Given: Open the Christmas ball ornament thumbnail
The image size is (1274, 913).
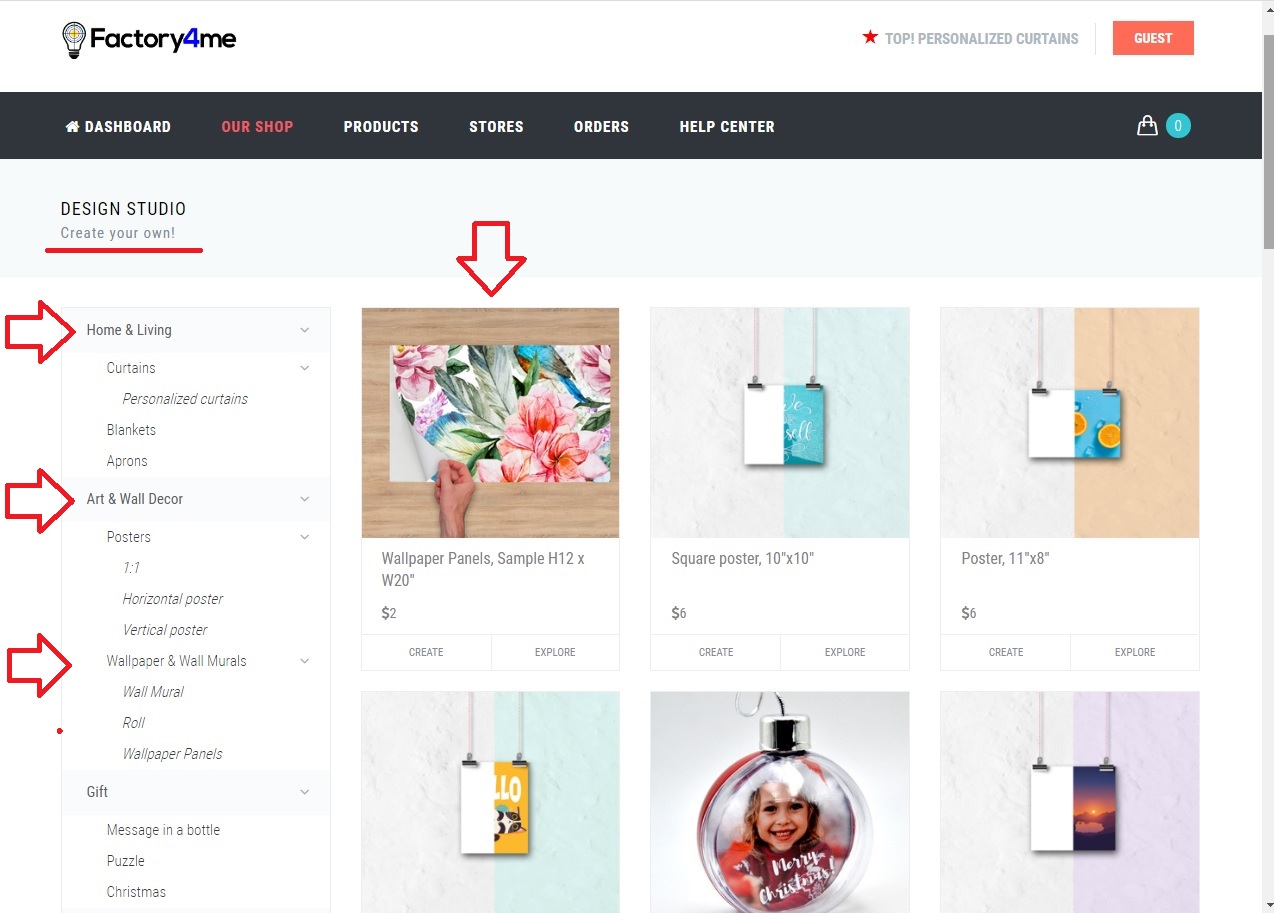Looking at the screenshot, I should [780, 802].
